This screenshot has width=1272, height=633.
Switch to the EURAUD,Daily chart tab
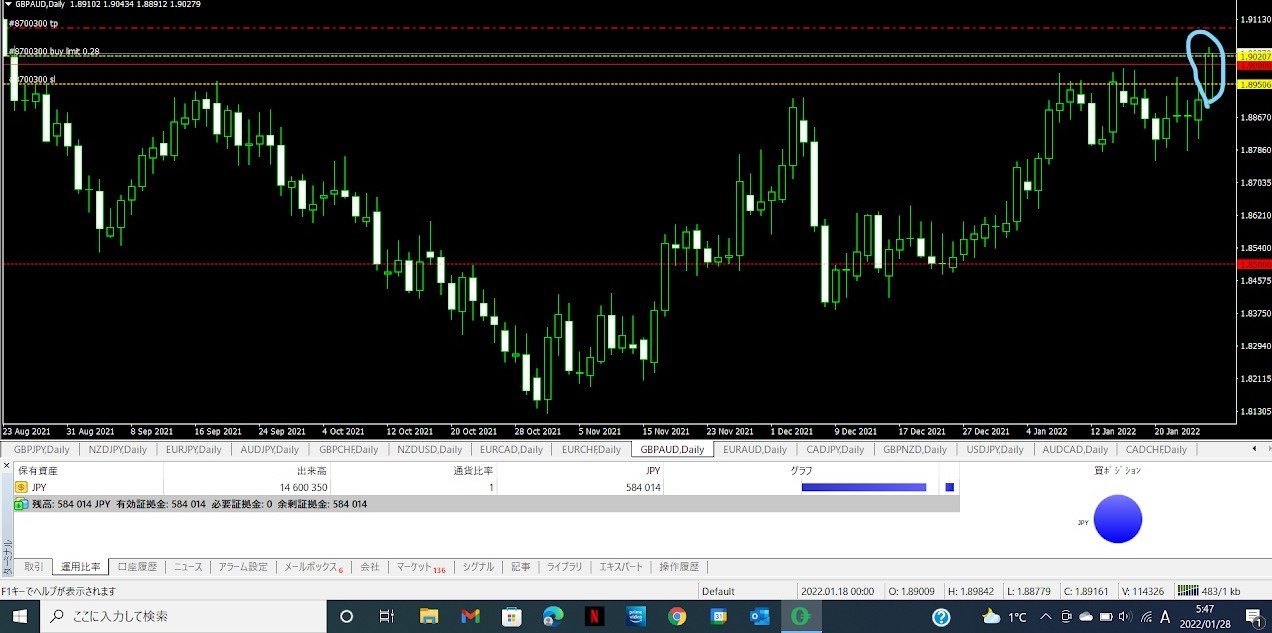(x=755, y=450)
